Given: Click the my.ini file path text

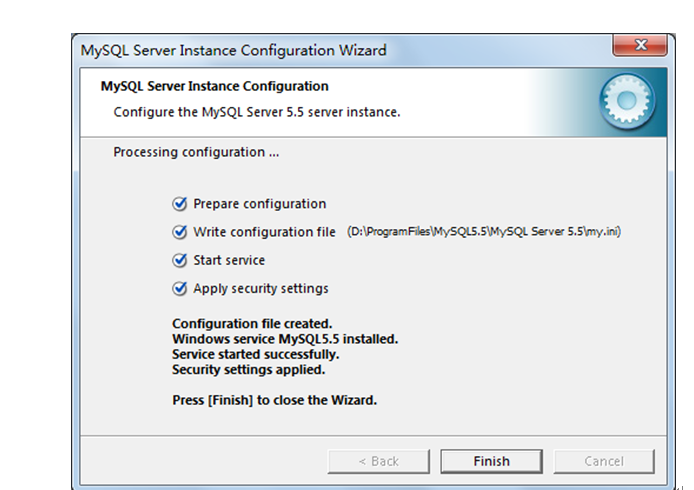Looking at the screenshot, I should [484, 231].
